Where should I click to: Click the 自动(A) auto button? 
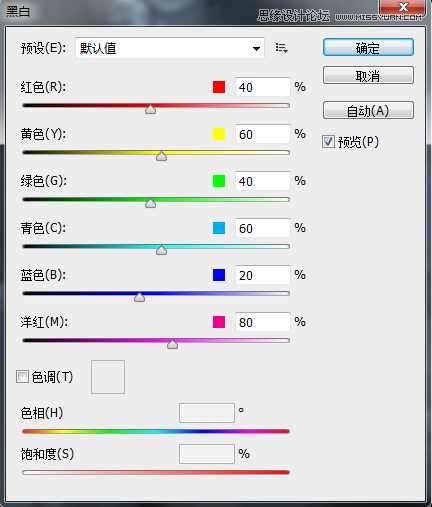click(368, 110)
